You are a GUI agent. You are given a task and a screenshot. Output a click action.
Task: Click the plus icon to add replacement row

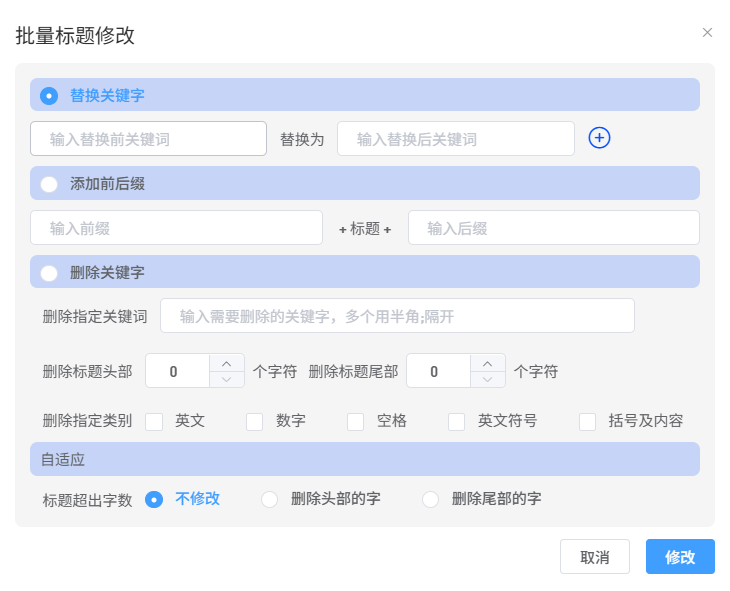click(599, 138)
